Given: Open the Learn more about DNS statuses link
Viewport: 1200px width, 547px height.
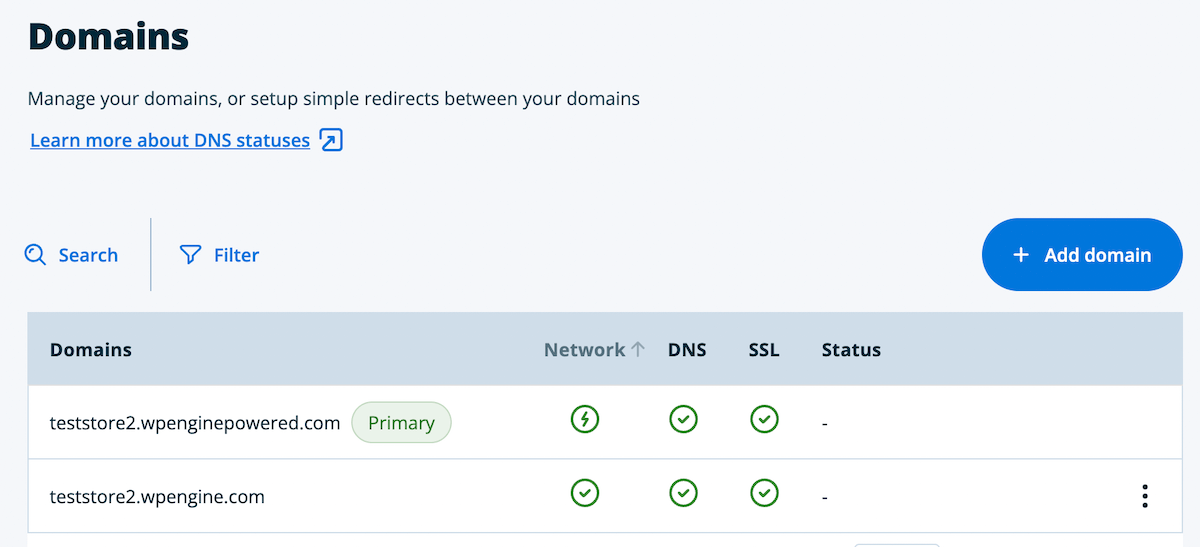Looking at the screenshot, I should [170, 140].
